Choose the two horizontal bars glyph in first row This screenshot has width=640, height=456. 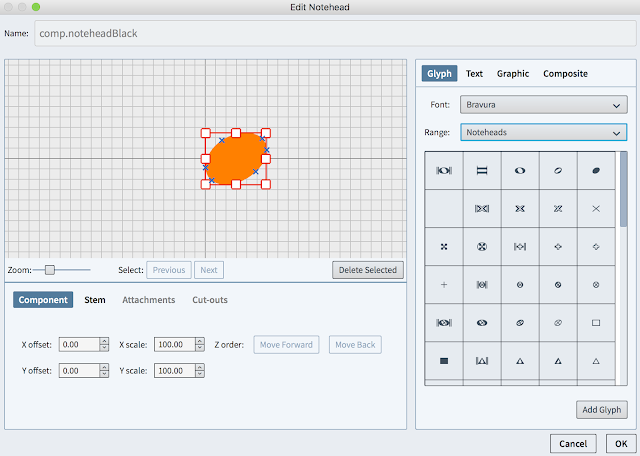coord(481,171)
